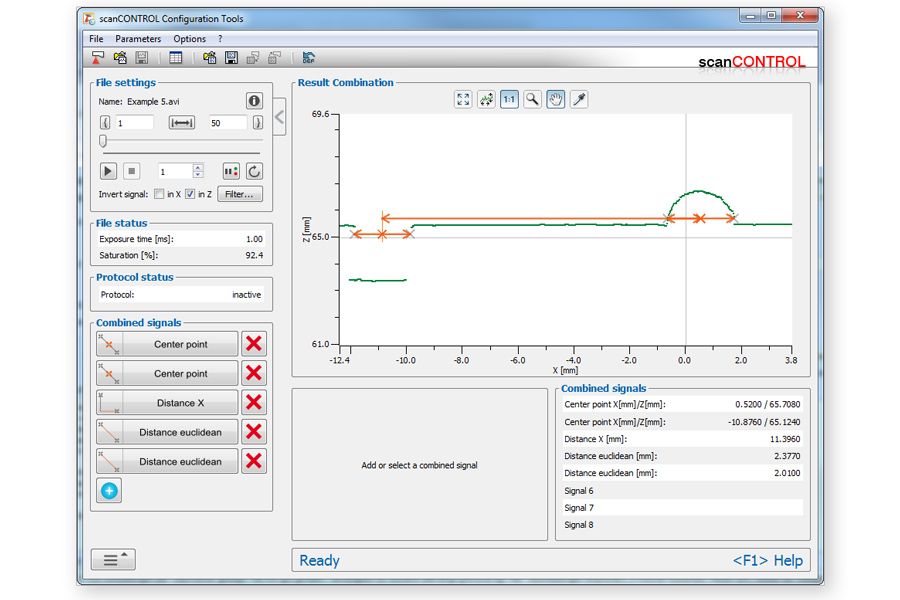Expand the bottom-left list menu button
The height and width of the screenshot is (600, 900).
[113, 560]
